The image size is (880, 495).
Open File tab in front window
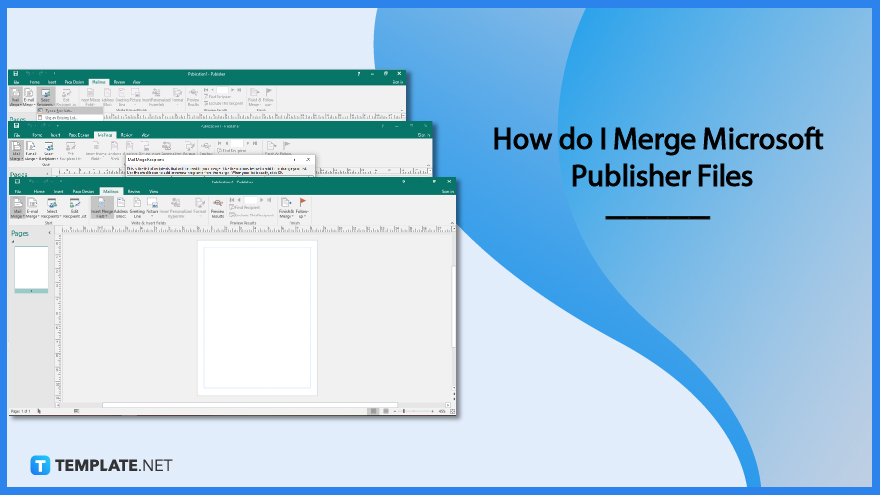pos(18,191)
